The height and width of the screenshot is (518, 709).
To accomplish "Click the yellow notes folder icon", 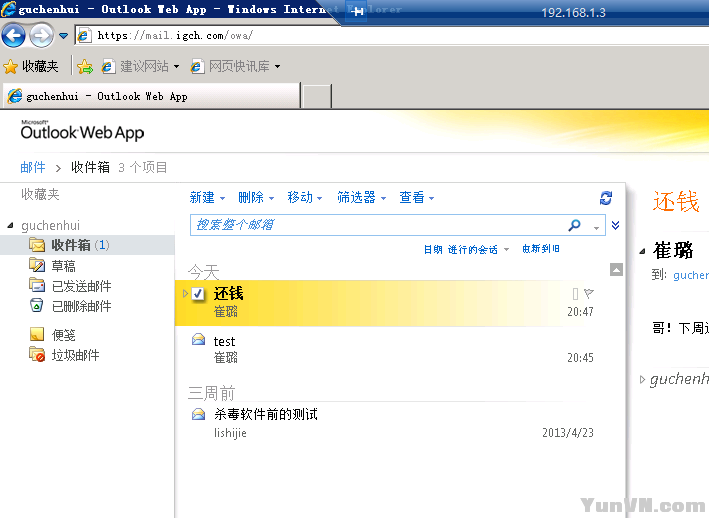I will [37, 334].
